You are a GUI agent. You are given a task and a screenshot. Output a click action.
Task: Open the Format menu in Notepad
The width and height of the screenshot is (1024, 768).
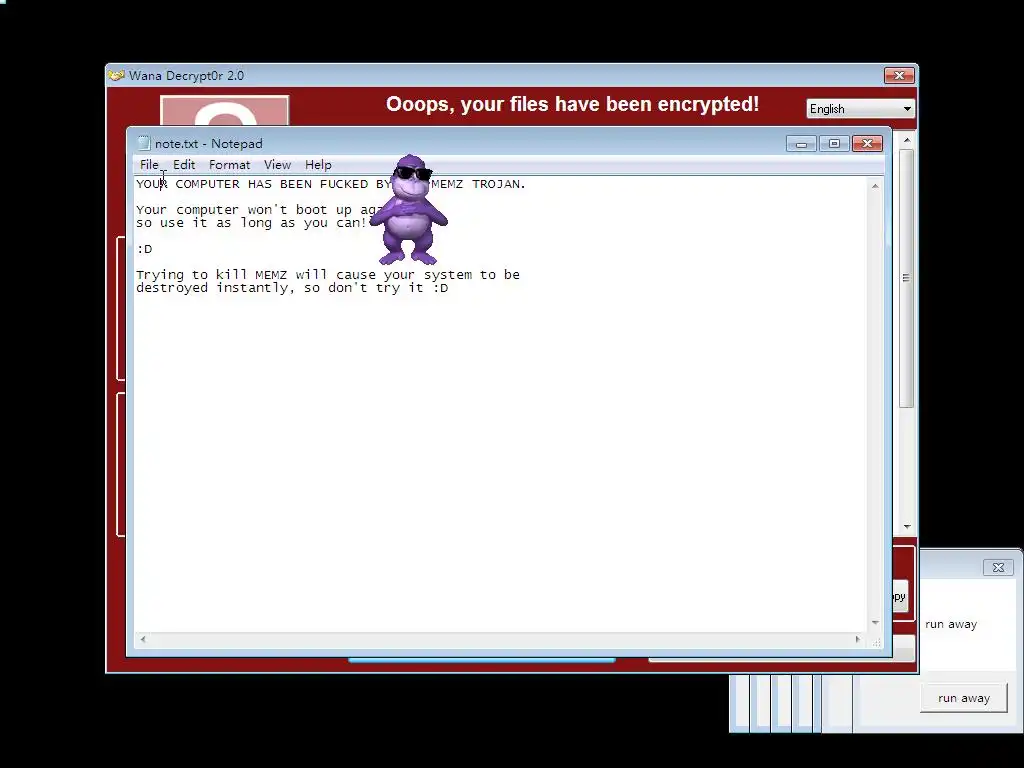coord(229,165)
